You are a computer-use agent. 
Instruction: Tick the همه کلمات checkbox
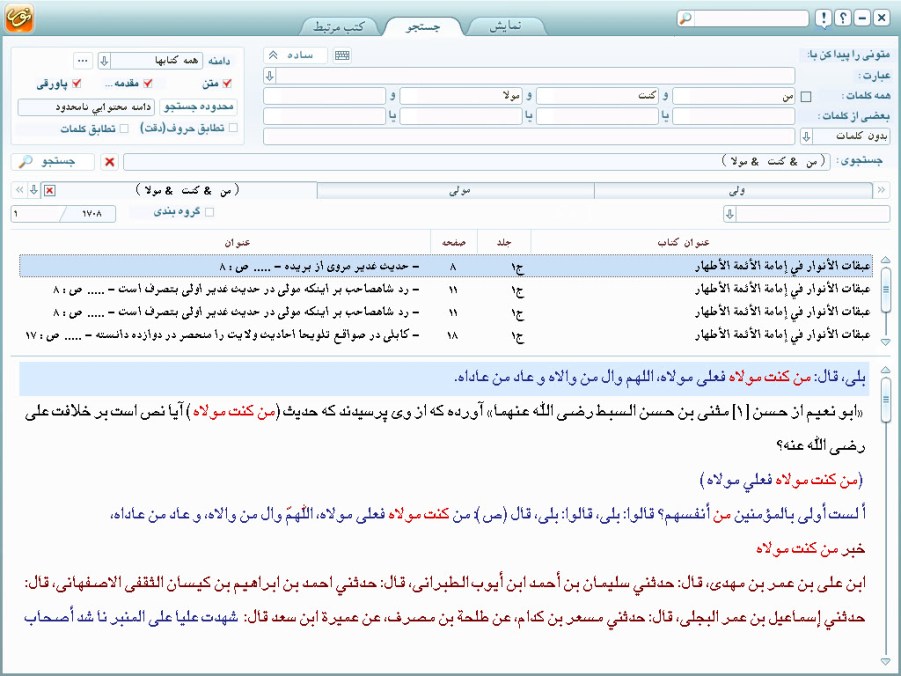click(806, 97)
